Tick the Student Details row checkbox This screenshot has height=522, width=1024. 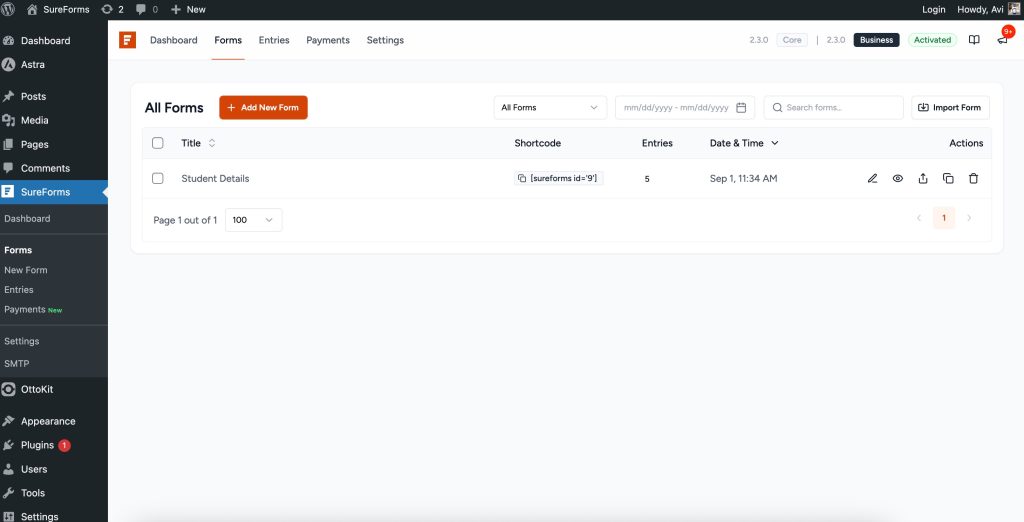158,178
